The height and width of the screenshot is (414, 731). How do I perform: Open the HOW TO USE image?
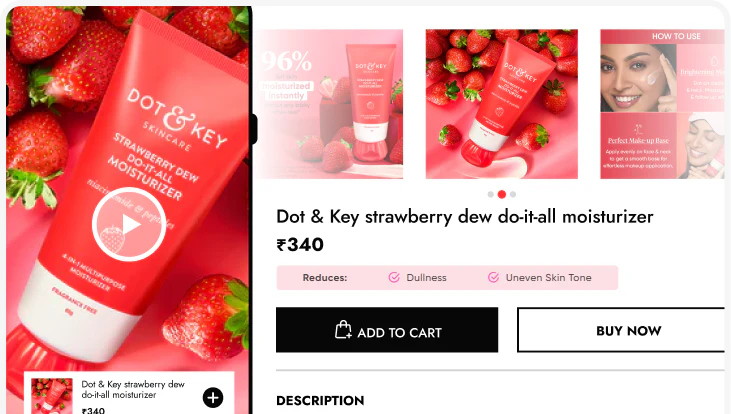pos(662,104)
